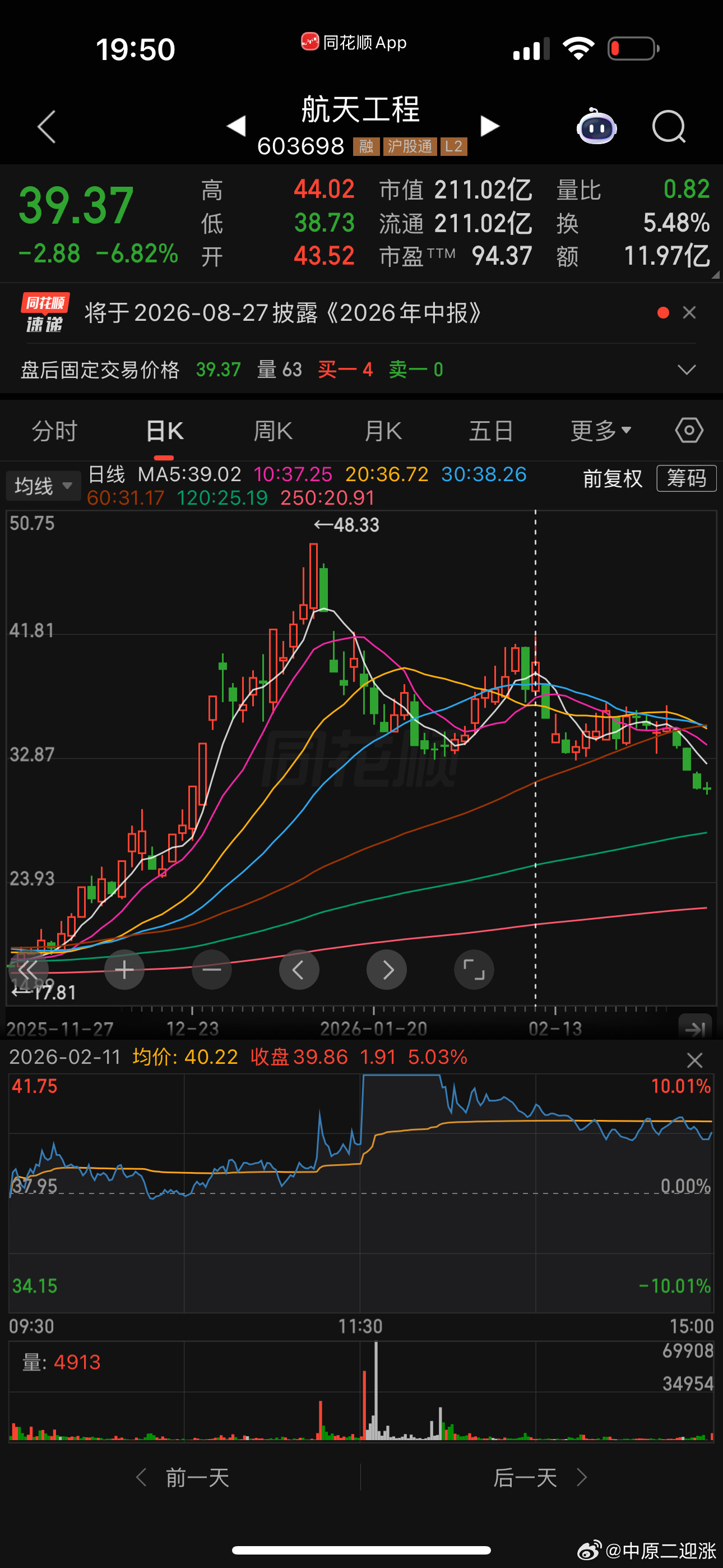Toggle the 筹码 chip distribution button
This screenshot has height=1568, width=723.
point(687,478)
